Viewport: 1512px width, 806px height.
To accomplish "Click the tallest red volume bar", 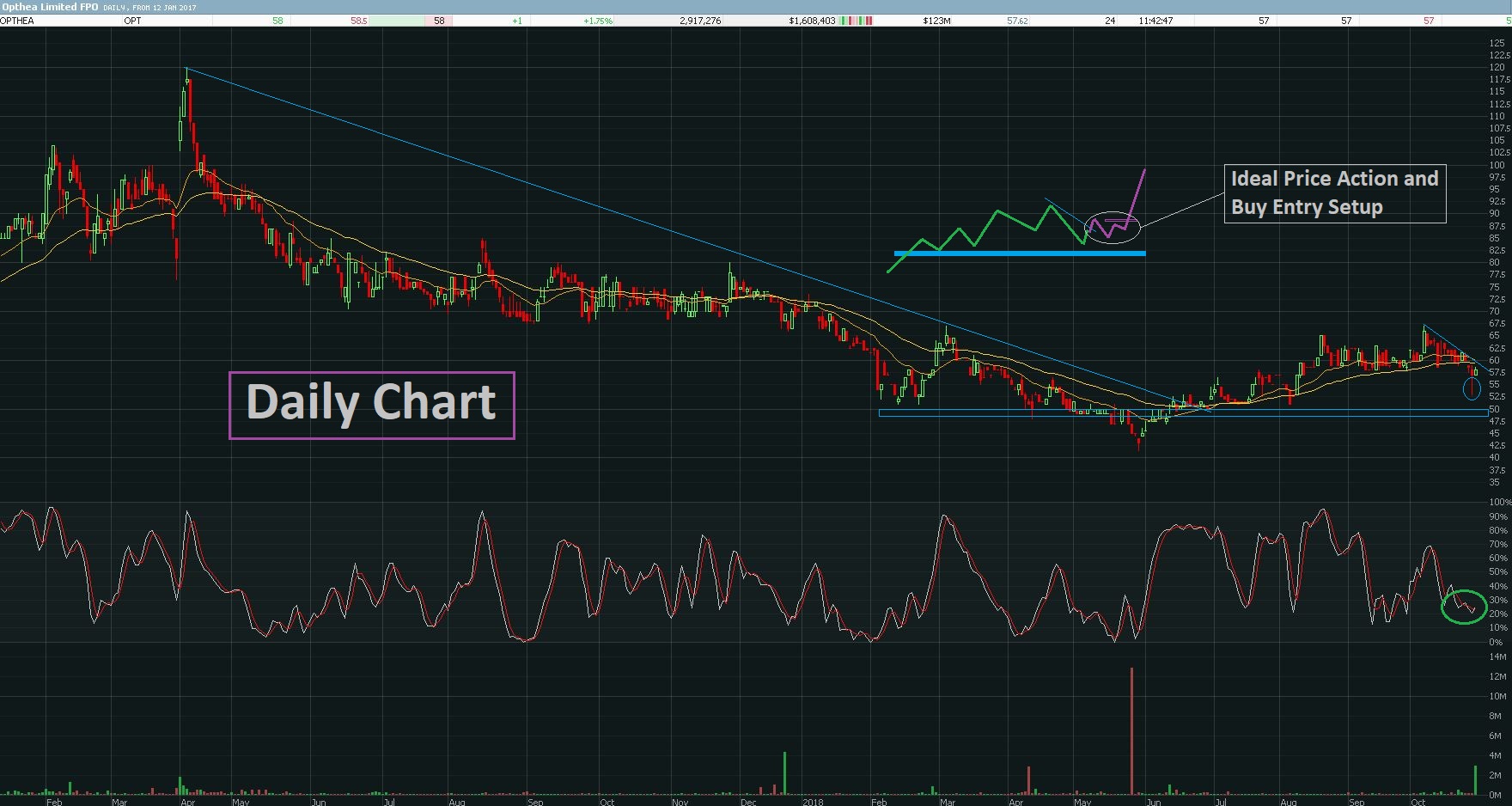I will coord(1131,731).
